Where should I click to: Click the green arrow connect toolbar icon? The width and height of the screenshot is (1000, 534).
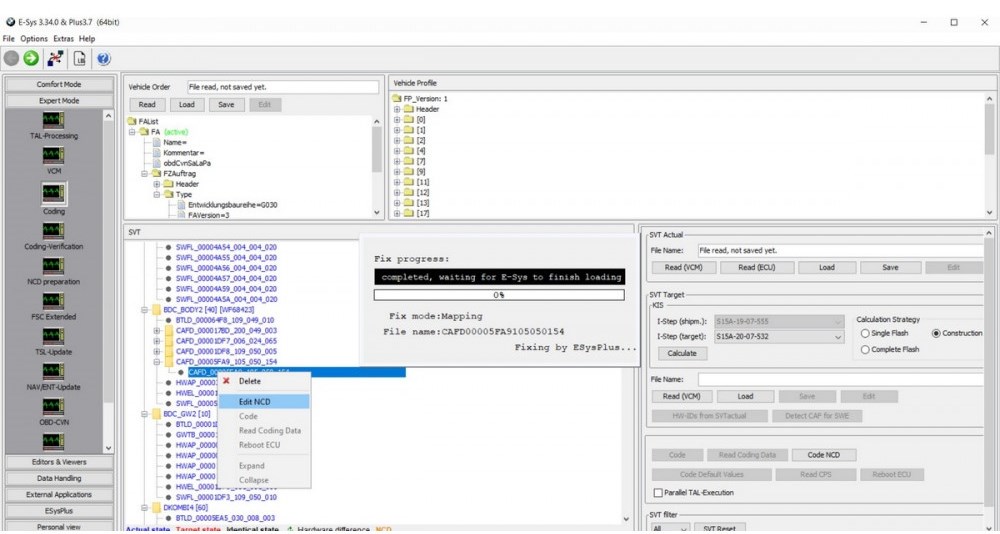point(32,59)
